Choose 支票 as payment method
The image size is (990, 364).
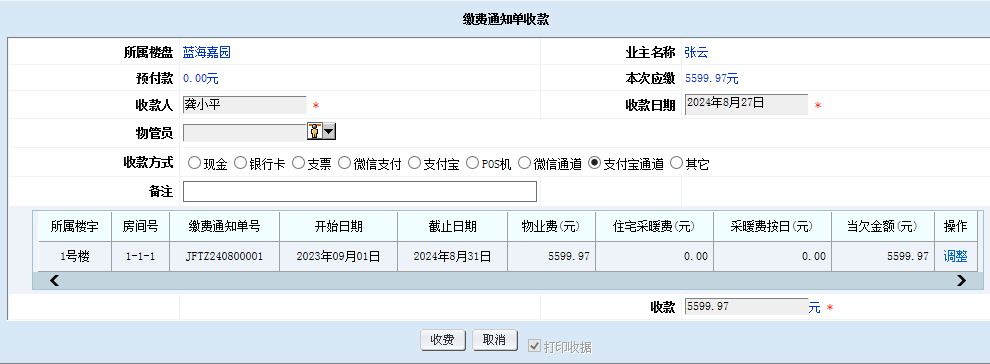coord(298,163)
